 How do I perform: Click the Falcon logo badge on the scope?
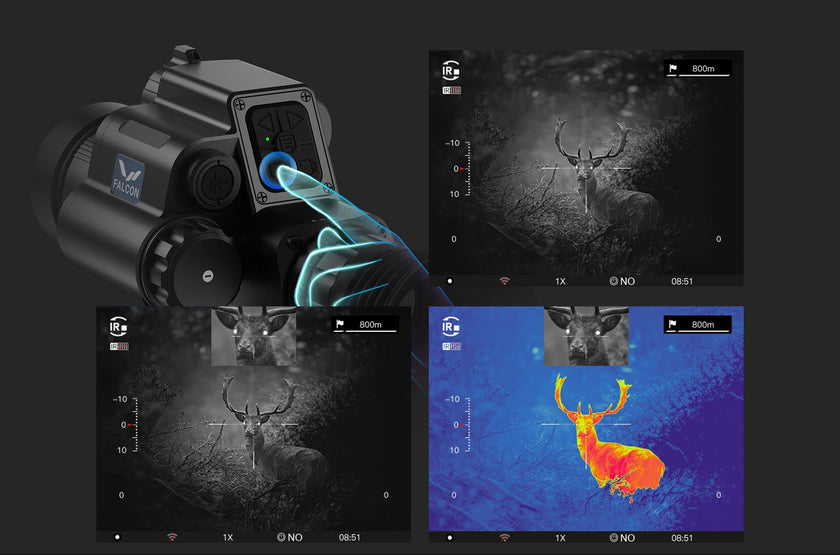[x=128, y=179]
